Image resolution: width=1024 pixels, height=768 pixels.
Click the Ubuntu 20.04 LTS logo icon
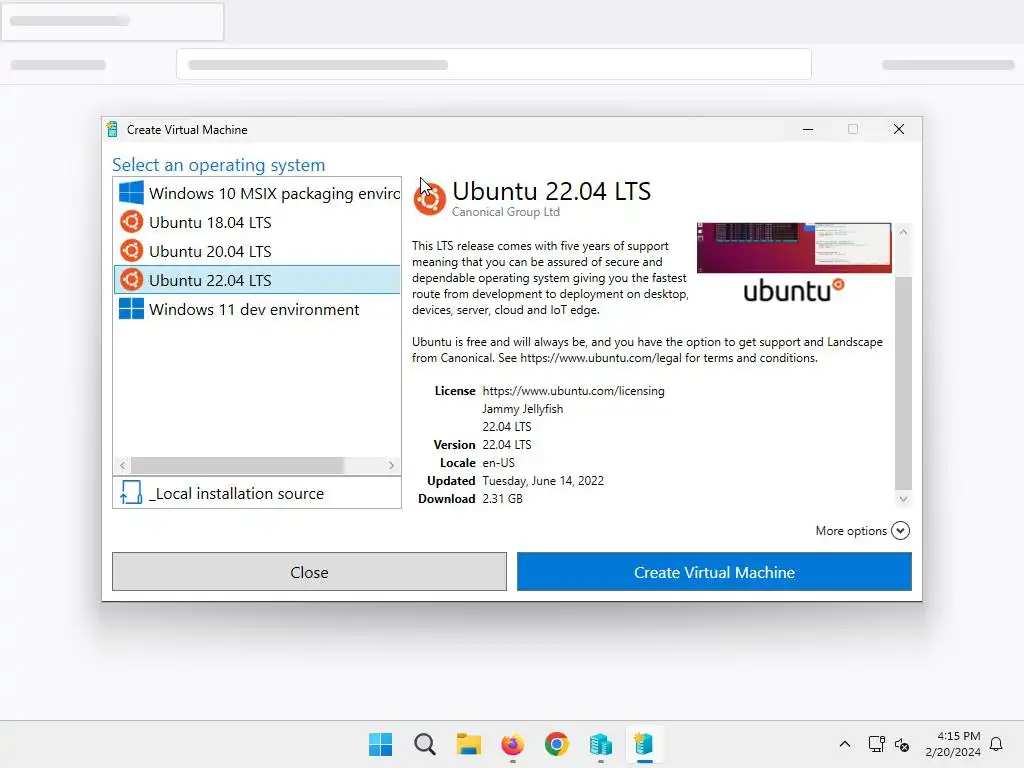tap(131, 251)
